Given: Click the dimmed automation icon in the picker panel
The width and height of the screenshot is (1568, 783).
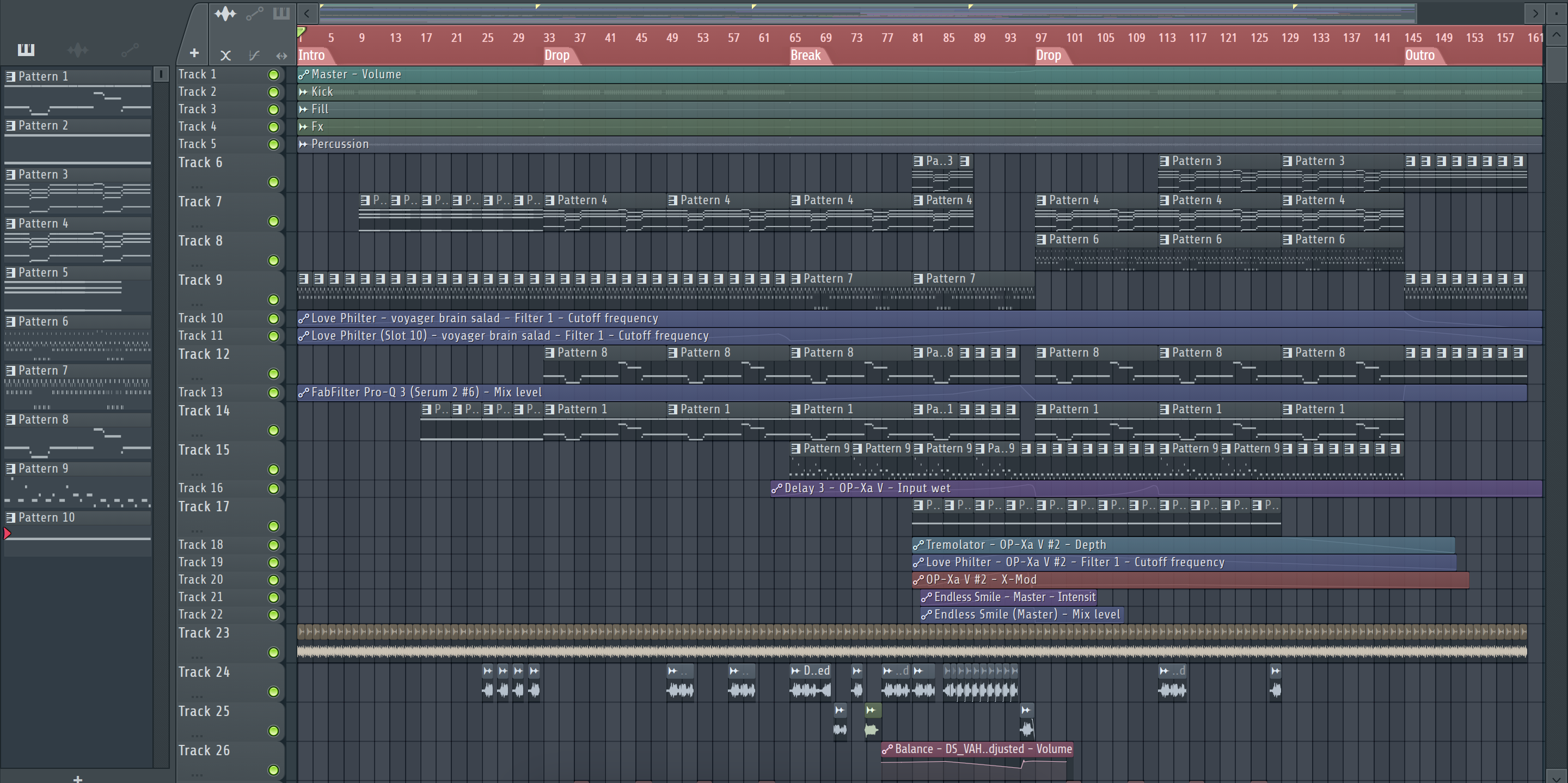Looking at the screenshot, I should click(x=130, y=50).
